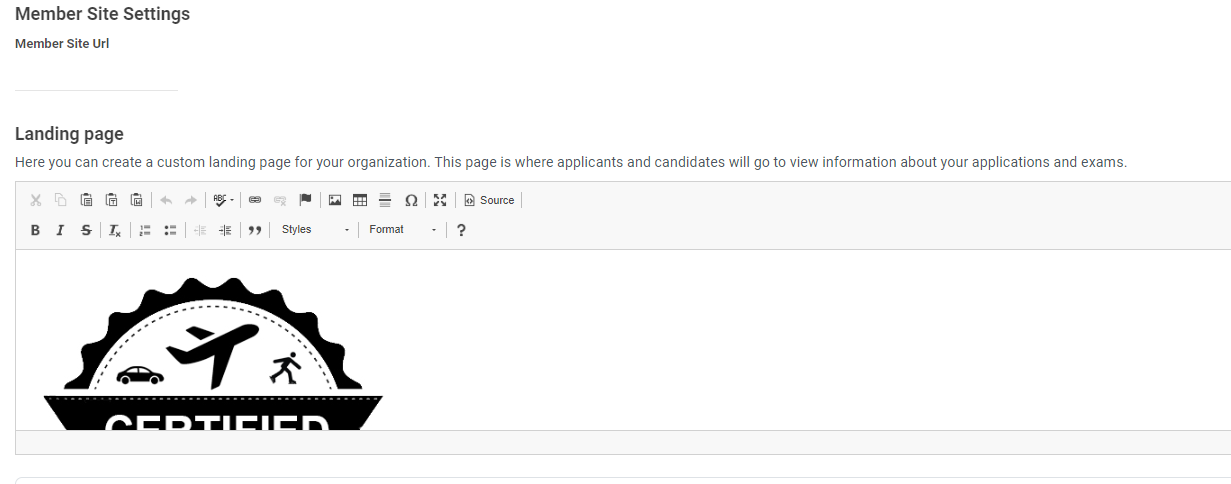Insert a horizontal line
The width and height of the screenshot is (1231, 484).
pos(385,200)
